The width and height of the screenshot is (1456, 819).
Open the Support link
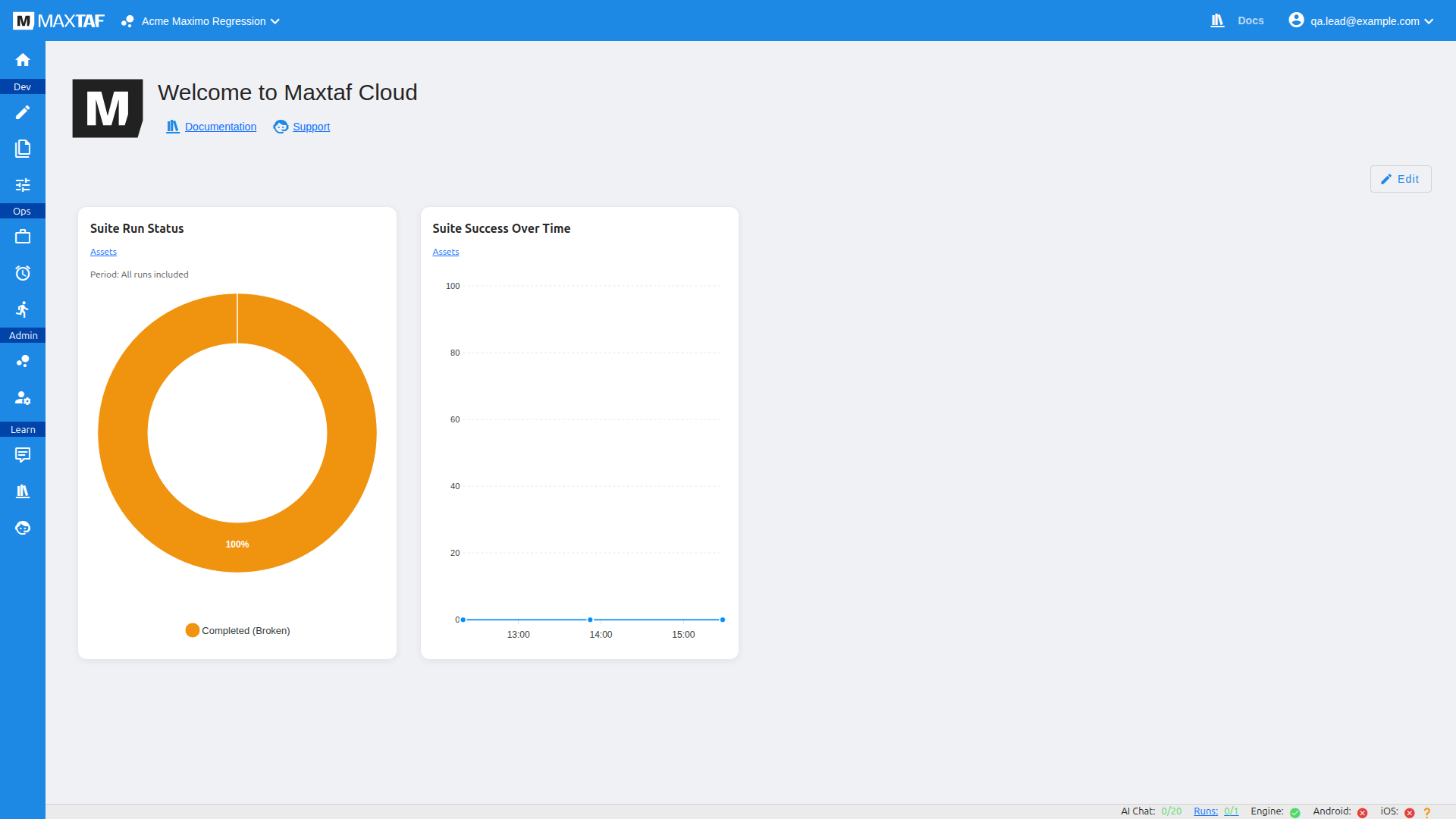(312, 127)
